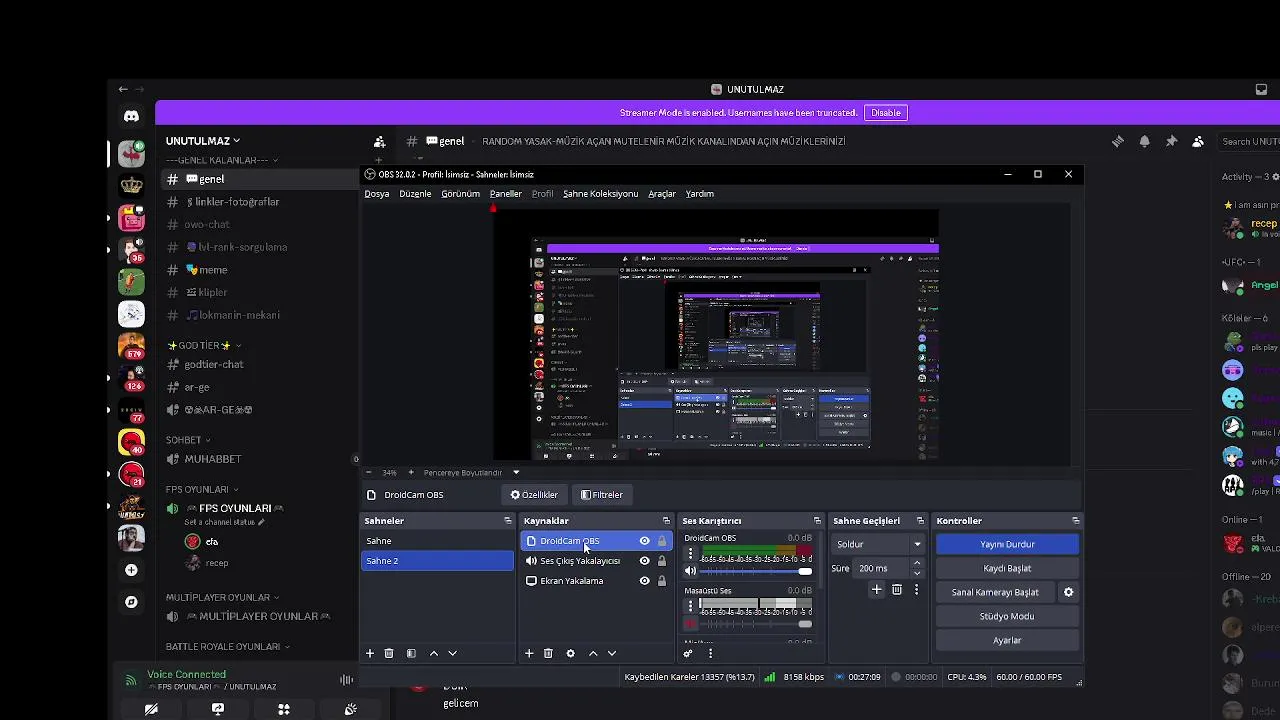Open Discord pinned messages icon
This screenshot has height=720, width=1280.
pyautogui.click(x=1171, y=141)
